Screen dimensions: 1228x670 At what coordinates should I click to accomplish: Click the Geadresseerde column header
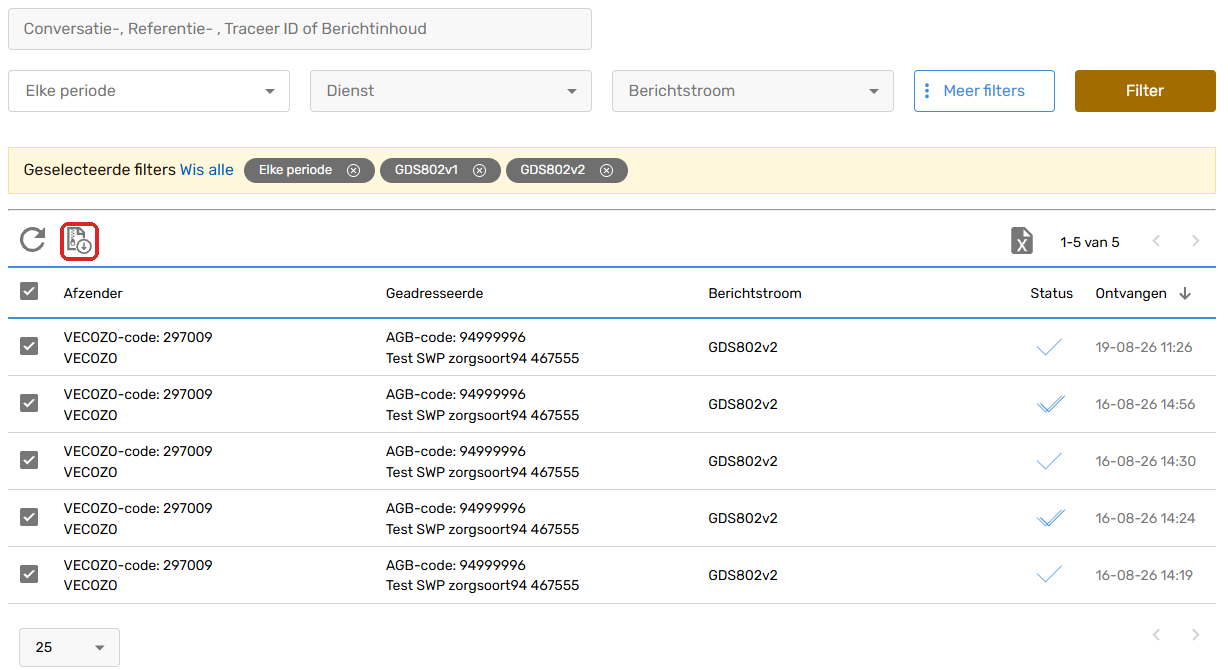pos(435,293)
